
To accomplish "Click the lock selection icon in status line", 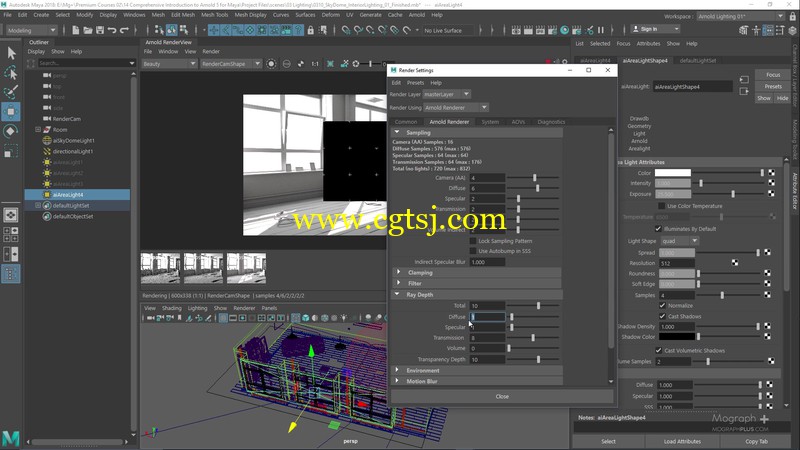I will [x=311, y=31].
